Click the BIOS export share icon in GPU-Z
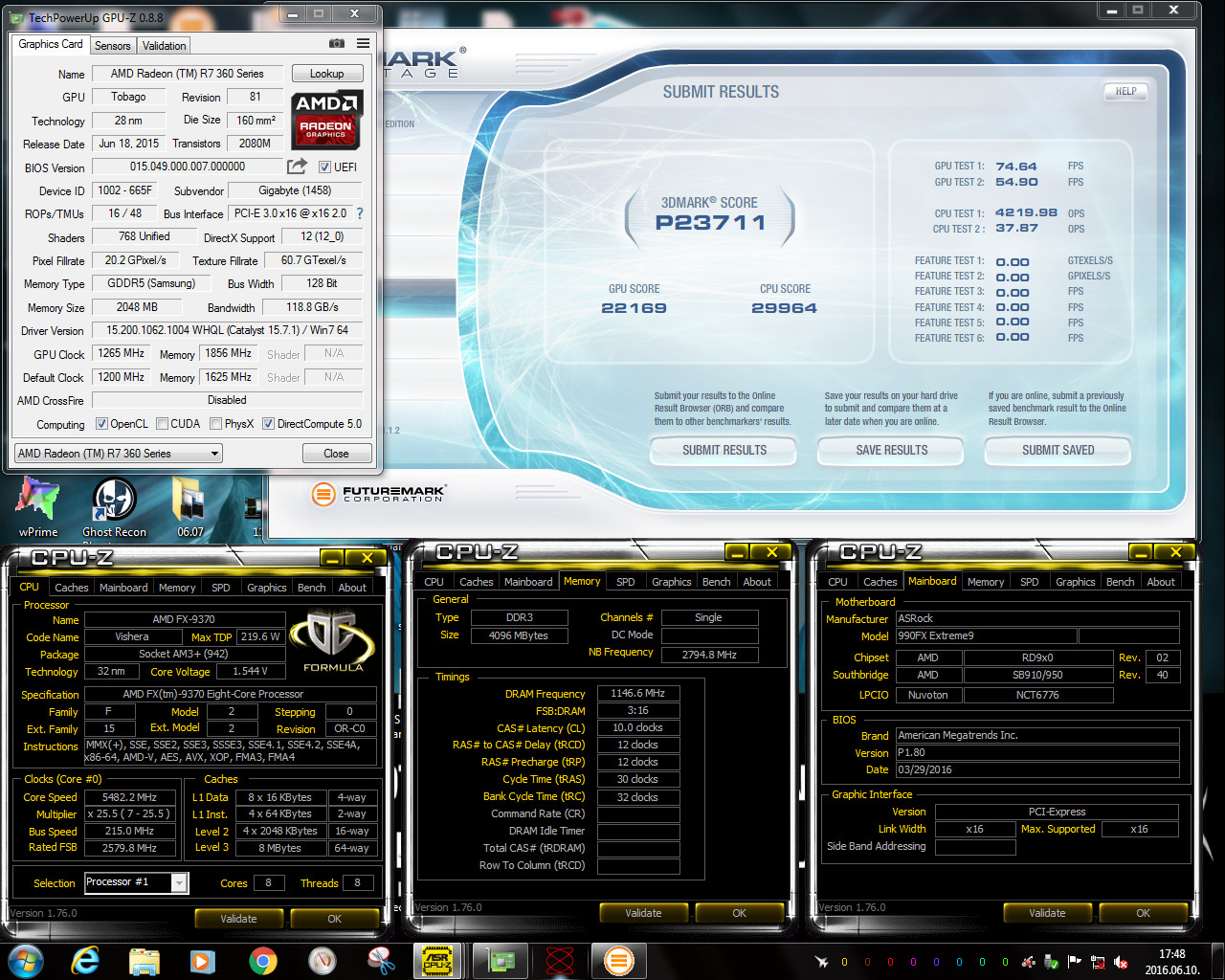Viewport: 1225px width, 980px height. [298, 166]
